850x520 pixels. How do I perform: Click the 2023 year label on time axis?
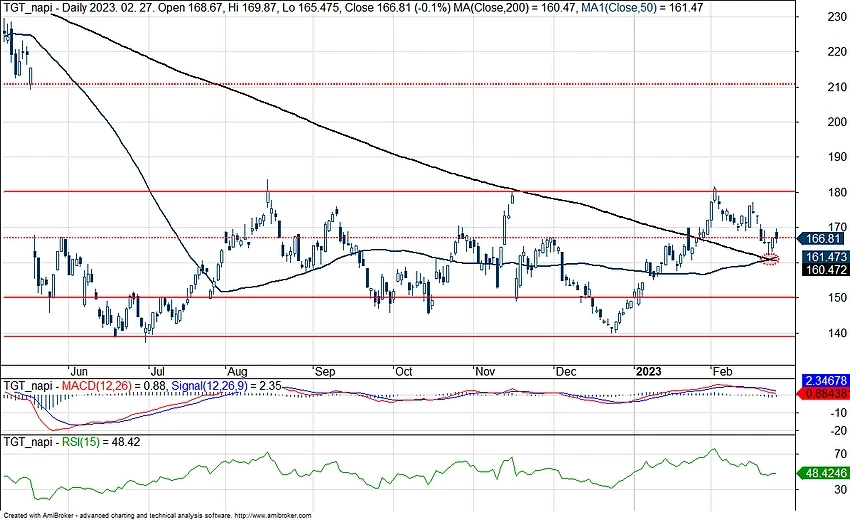point(648,371)
